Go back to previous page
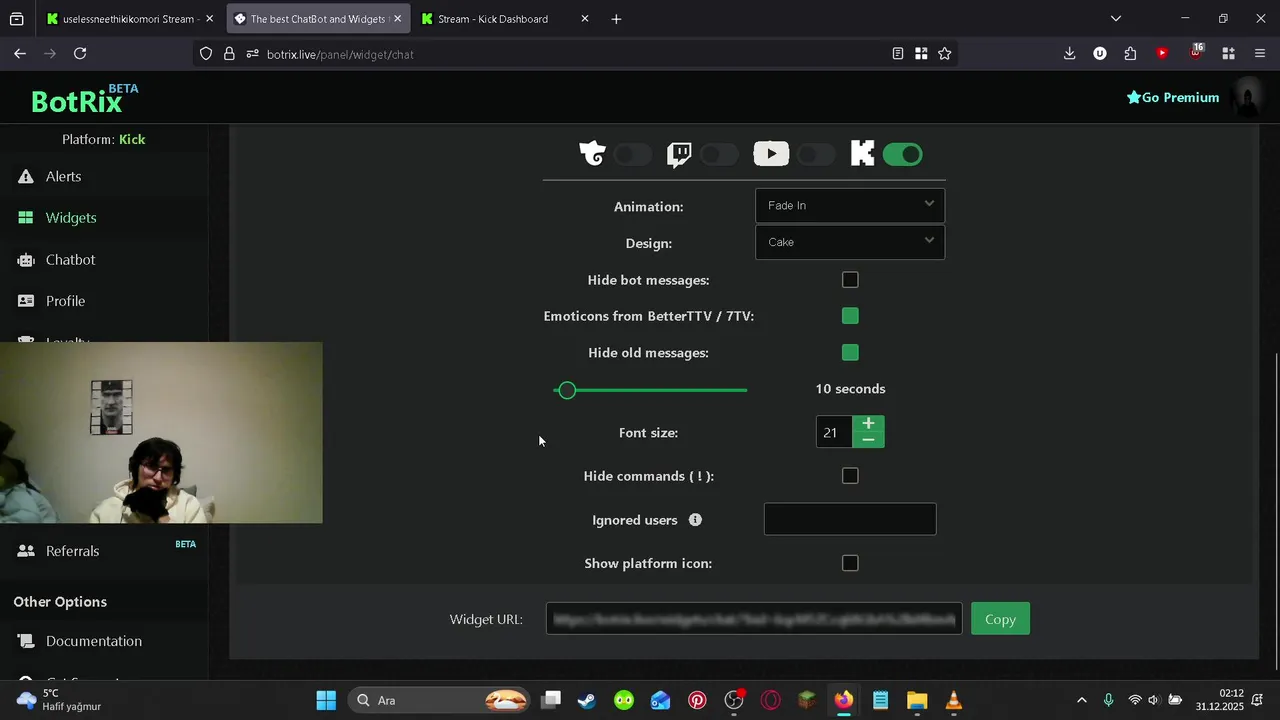The image size is (1280, 720). 20,54
